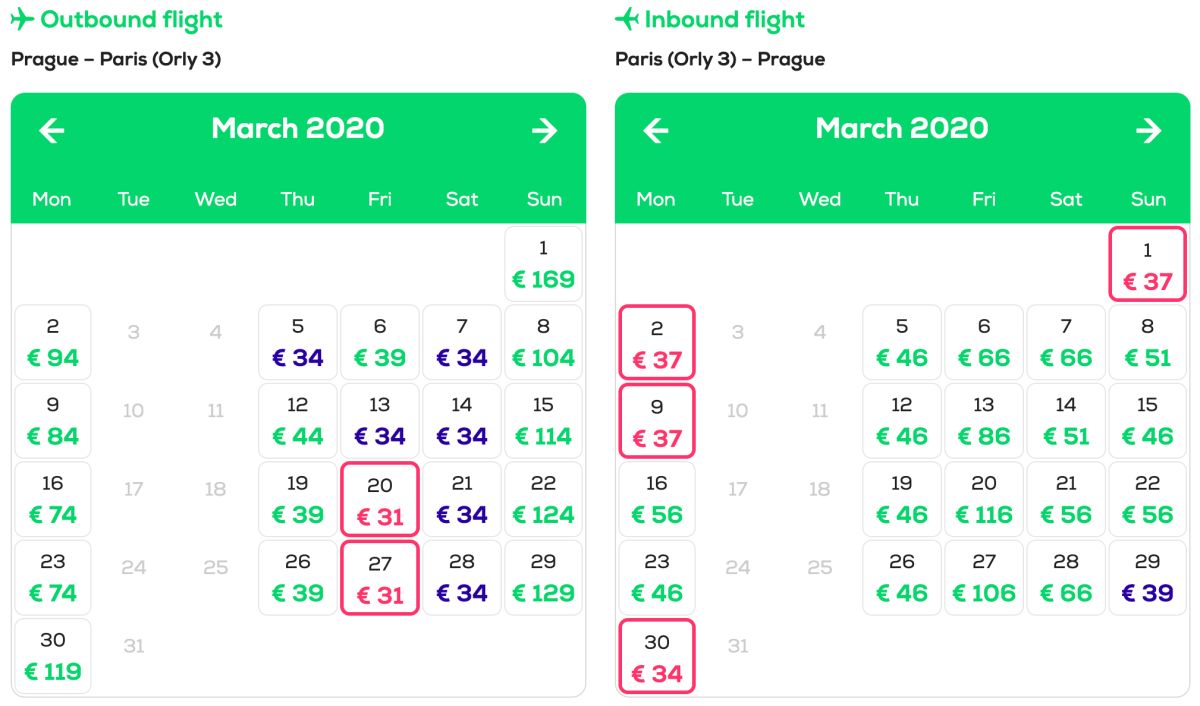Image resolution: width=1200 pixels, height=706 pixels.
Task: Pick outbound March 22 for €124
Action: 544,499
